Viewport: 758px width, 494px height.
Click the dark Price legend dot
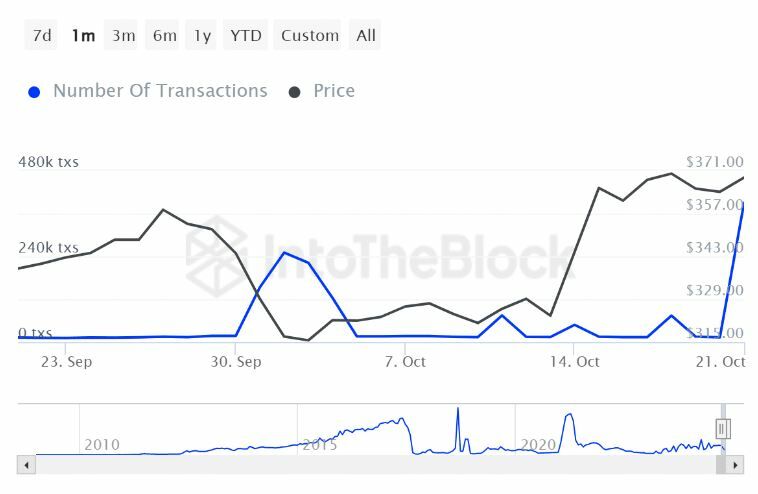pos(294,92)
